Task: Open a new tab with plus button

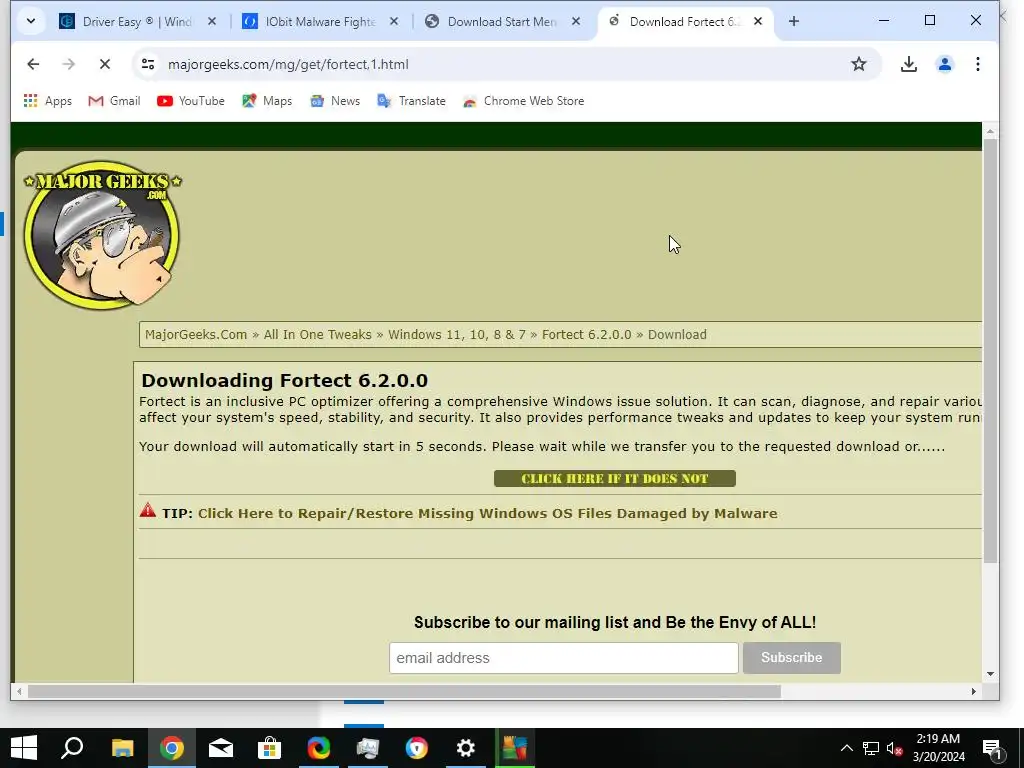Action: [x=793, y=22]
